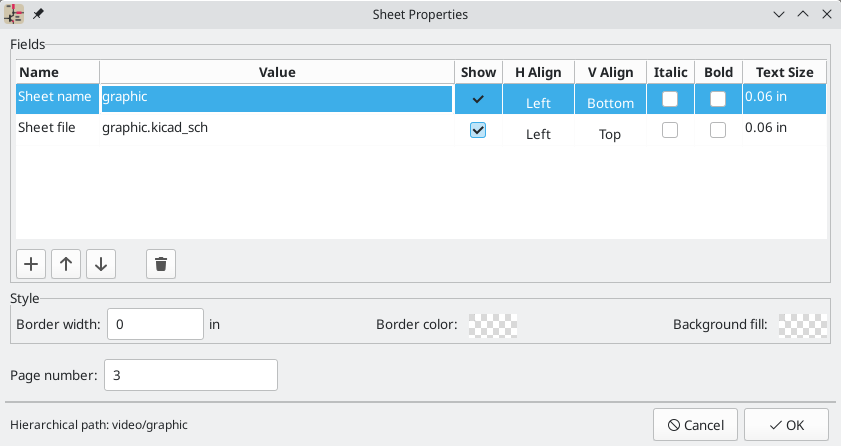Toggle Show checkbox for Sheet name row
This screenshot has height=446, width=841.
[x=478, y=99]
